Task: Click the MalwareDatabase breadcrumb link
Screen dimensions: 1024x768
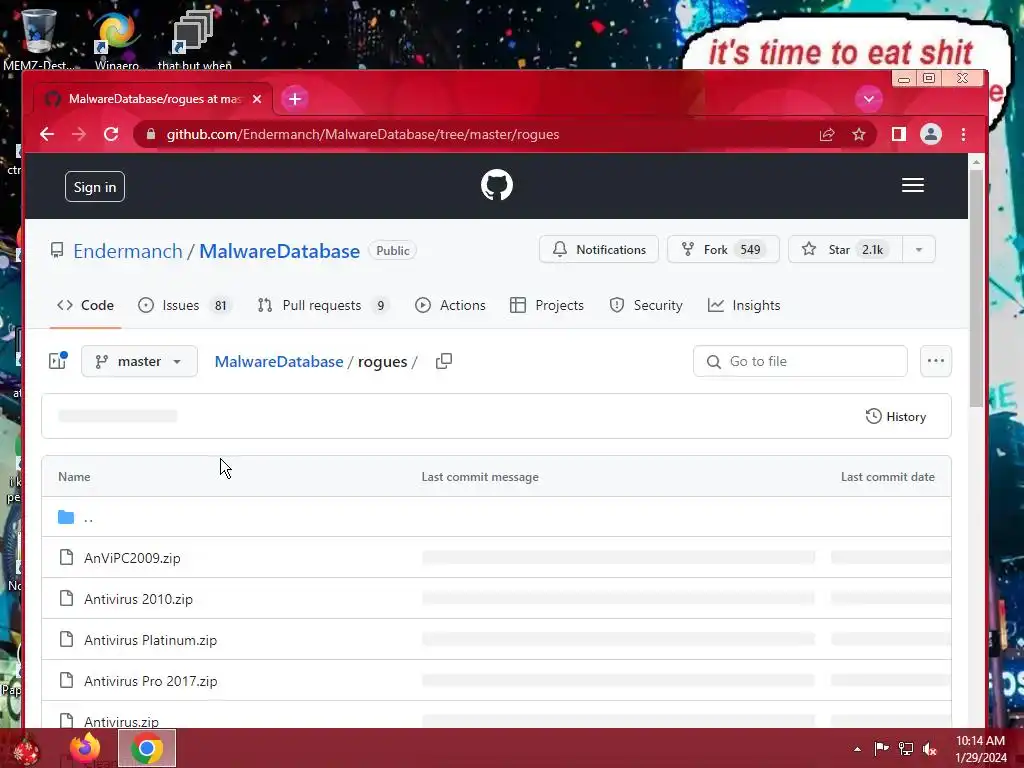Action: (279, 361)
